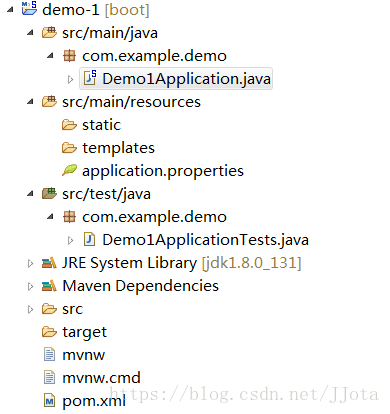The image size is (390, 414).
Task: Click the src folder icon
Action: [49, 309]
